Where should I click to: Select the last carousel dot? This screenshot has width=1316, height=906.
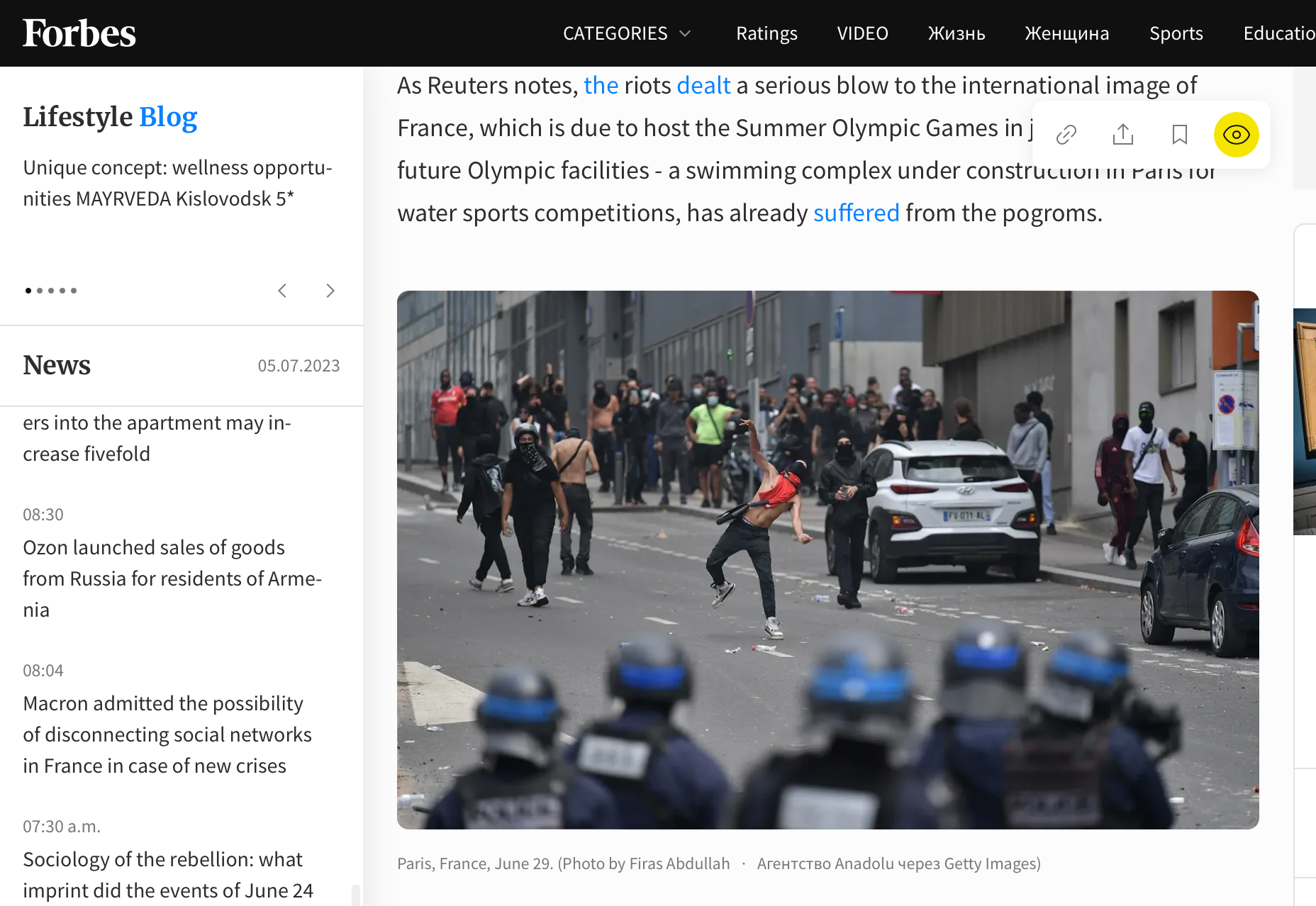(x=74, y=291)
